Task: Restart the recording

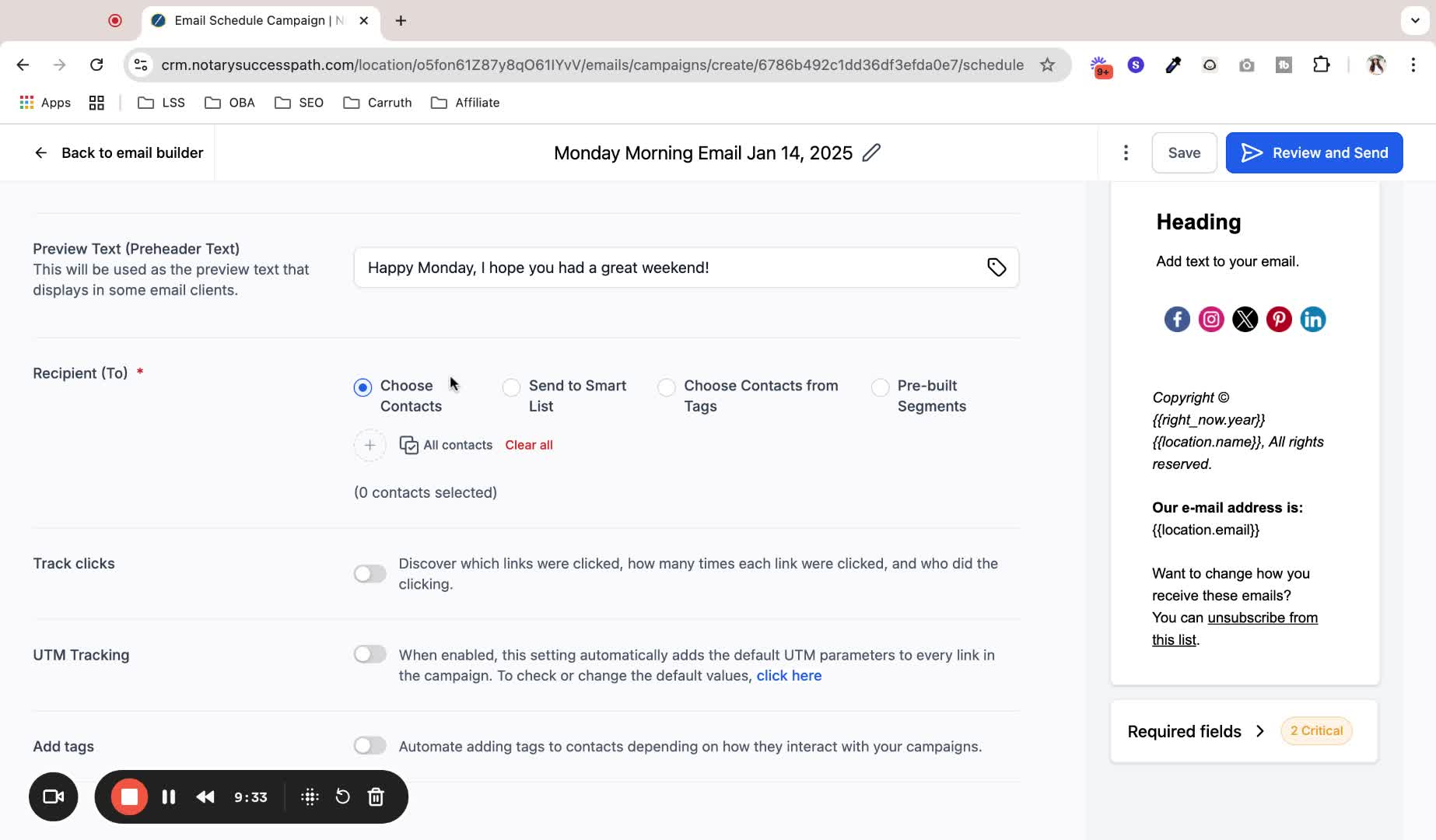Action: tap(342, 796)
